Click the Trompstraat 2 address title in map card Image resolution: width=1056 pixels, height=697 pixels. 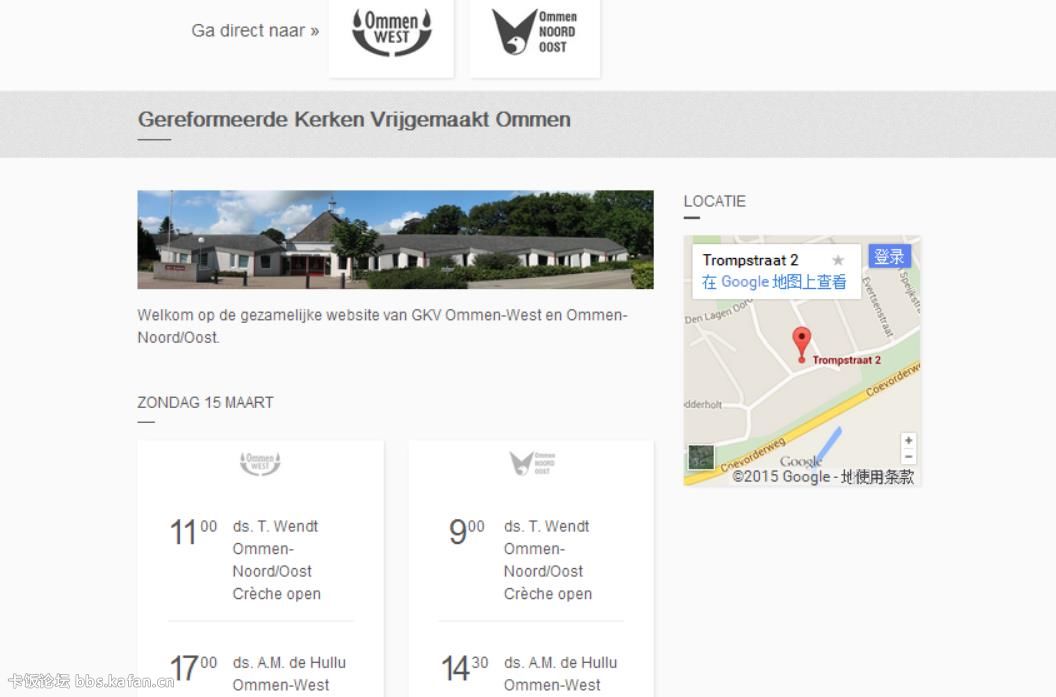coord(750,260)
